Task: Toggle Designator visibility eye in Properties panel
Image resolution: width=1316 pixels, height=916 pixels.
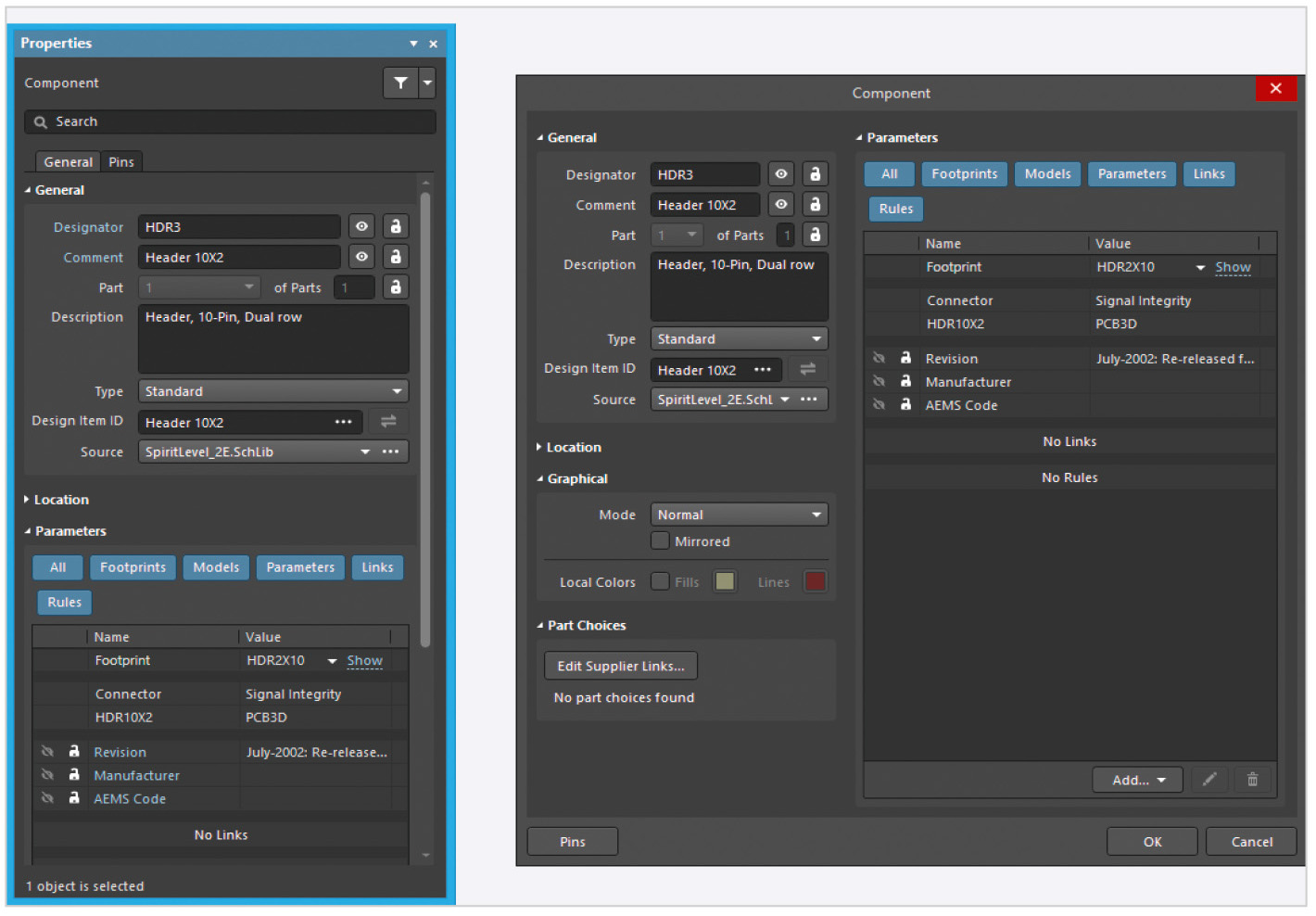Action: (x=361, y=226)
